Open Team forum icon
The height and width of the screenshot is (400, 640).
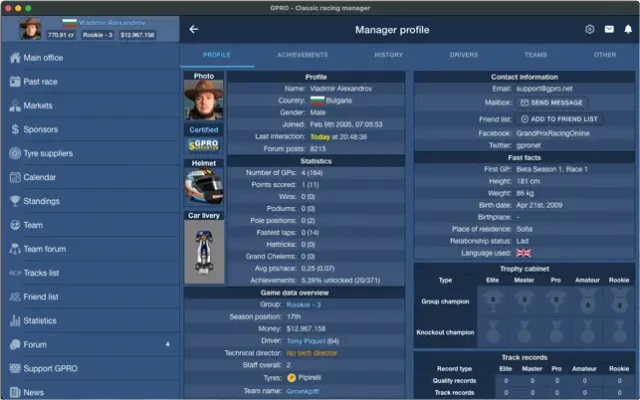pos(15,249)
